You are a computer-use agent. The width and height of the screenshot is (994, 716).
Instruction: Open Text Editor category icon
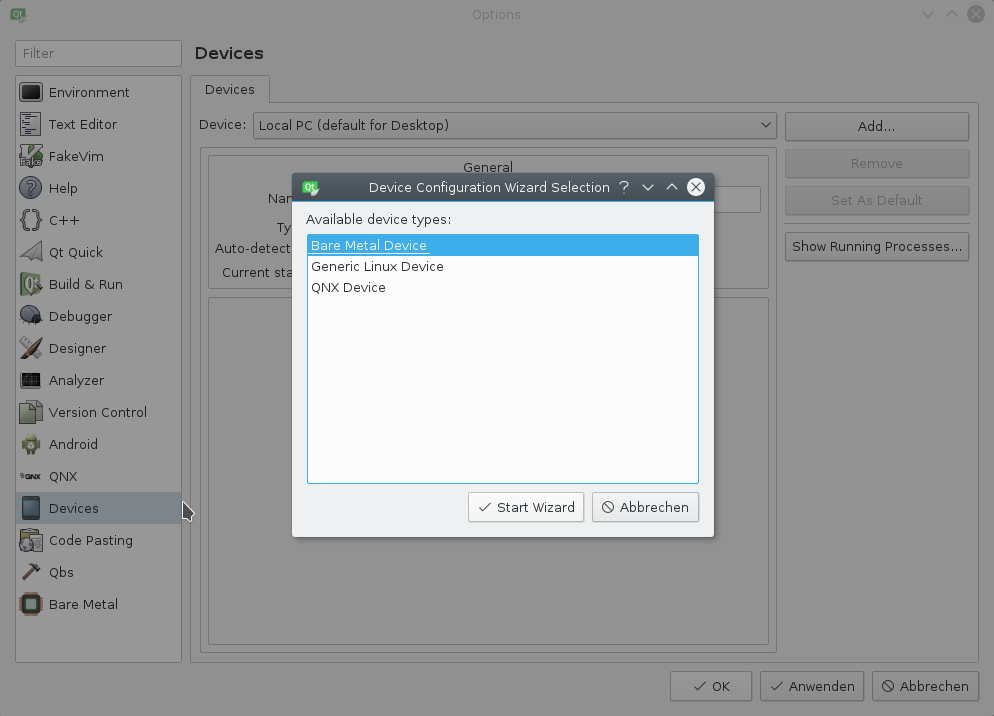(x=30, y=124)
